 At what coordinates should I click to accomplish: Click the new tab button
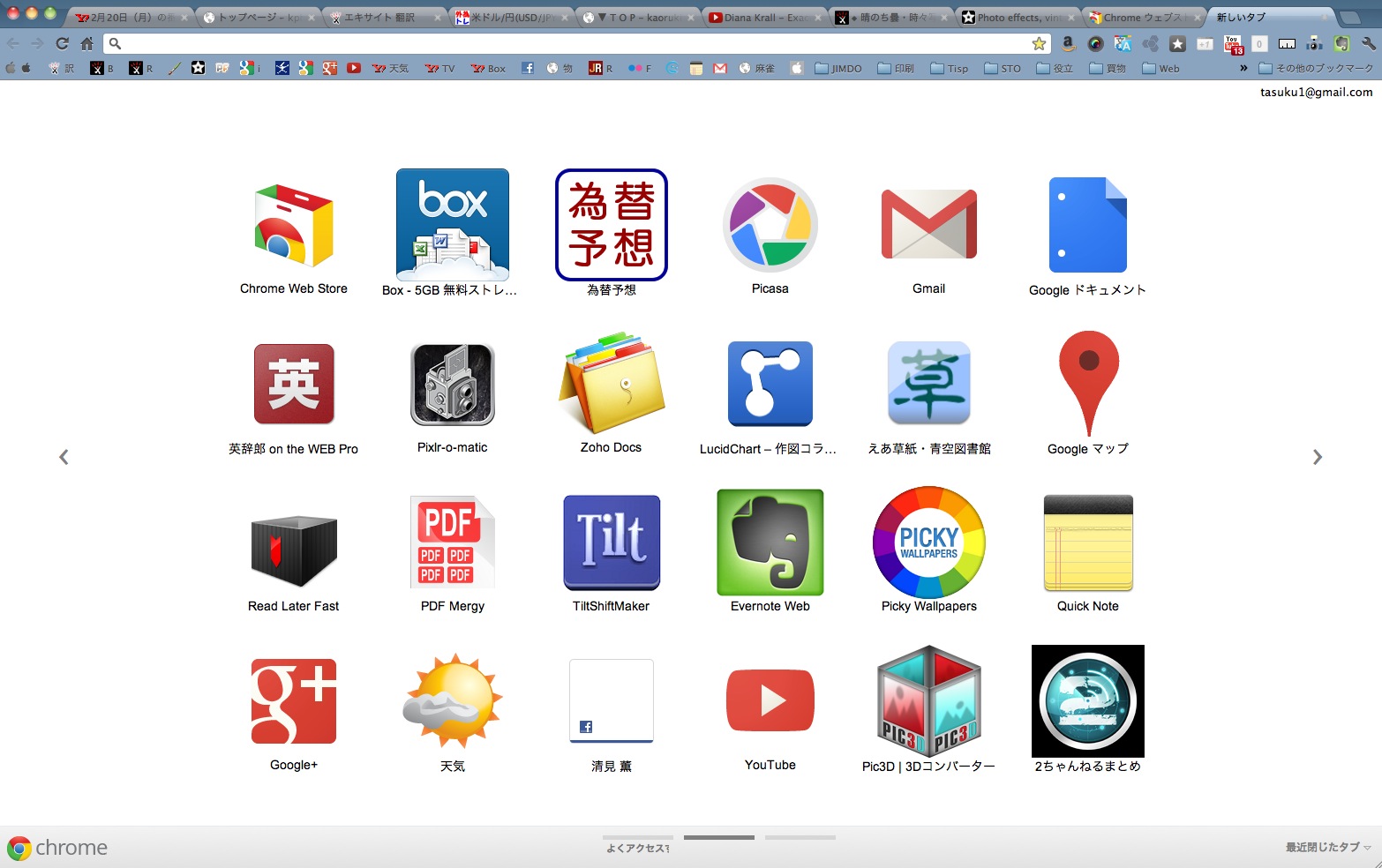tap(1350, 18)
